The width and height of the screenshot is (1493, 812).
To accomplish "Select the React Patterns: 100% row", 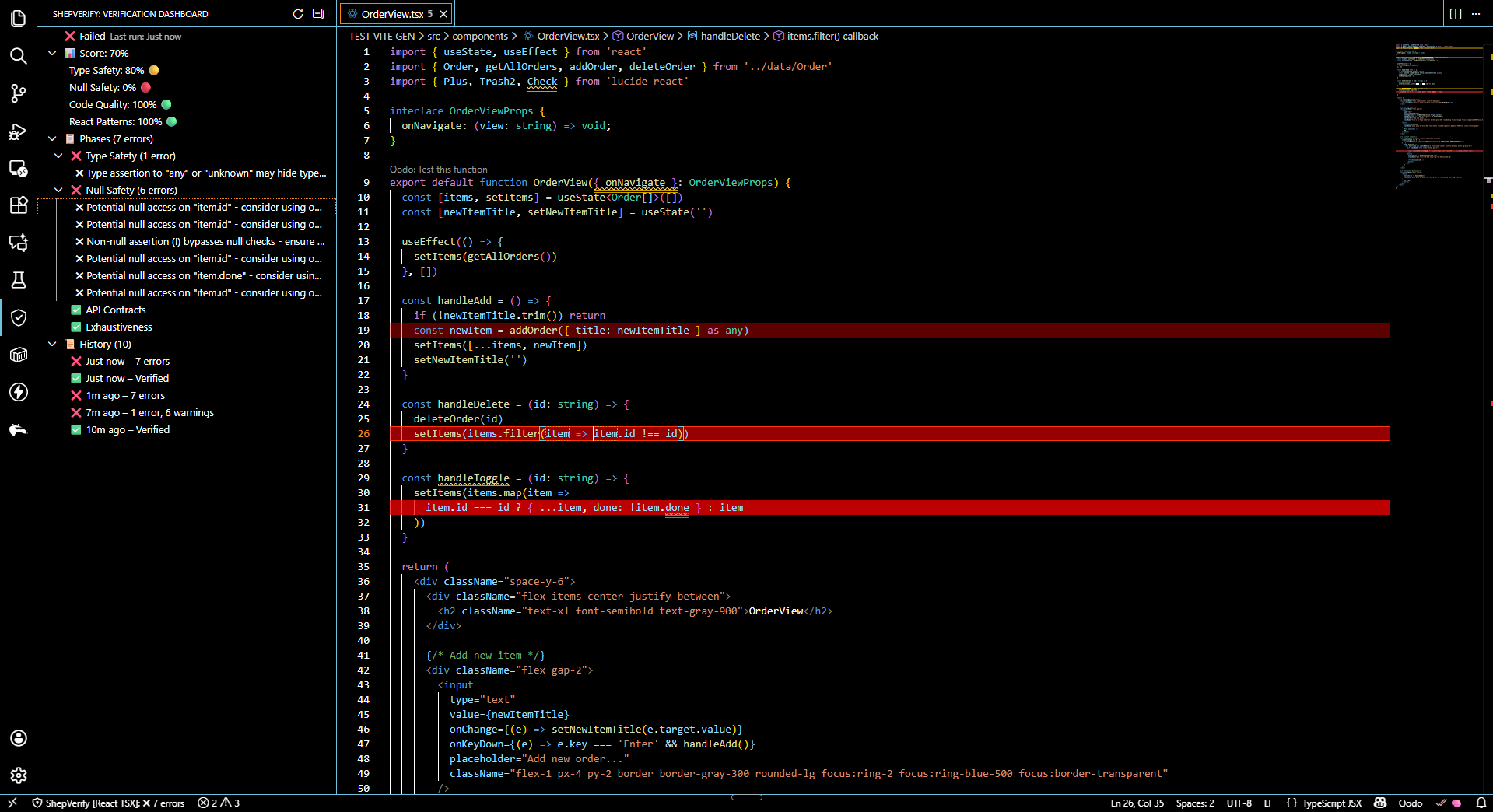I will click(187, 122).
